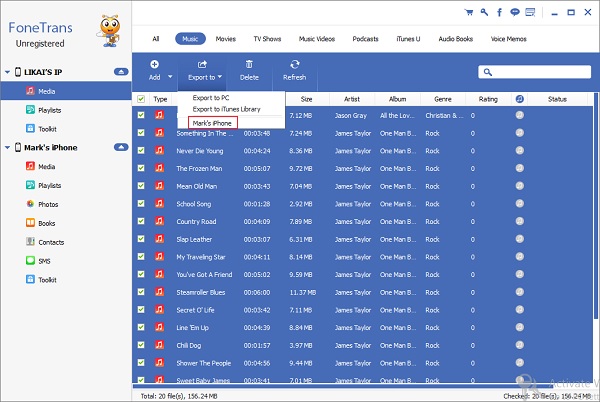This screenshot has width=600, height=402.
Task: Click the Facebook icon in title bar
Action: (x=499, y=11)
